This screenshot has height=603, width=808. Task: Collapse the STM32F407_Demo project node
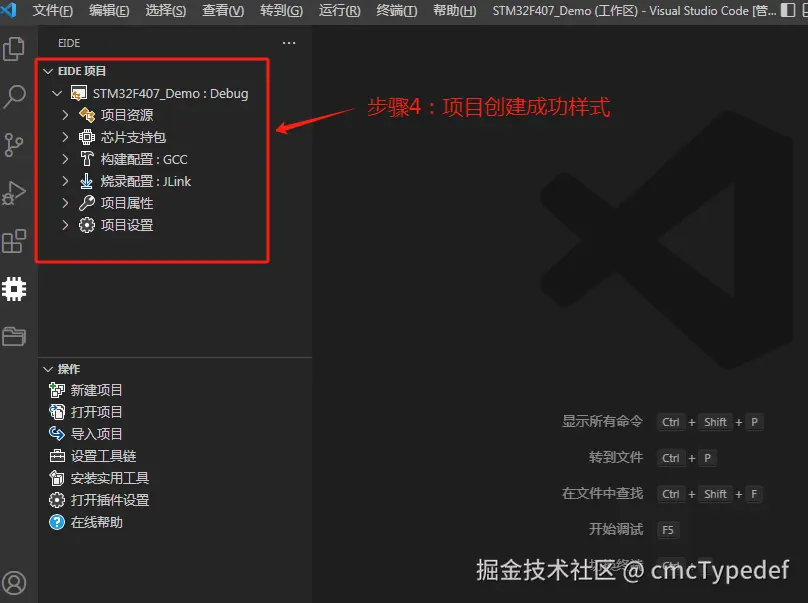(57, 93)
